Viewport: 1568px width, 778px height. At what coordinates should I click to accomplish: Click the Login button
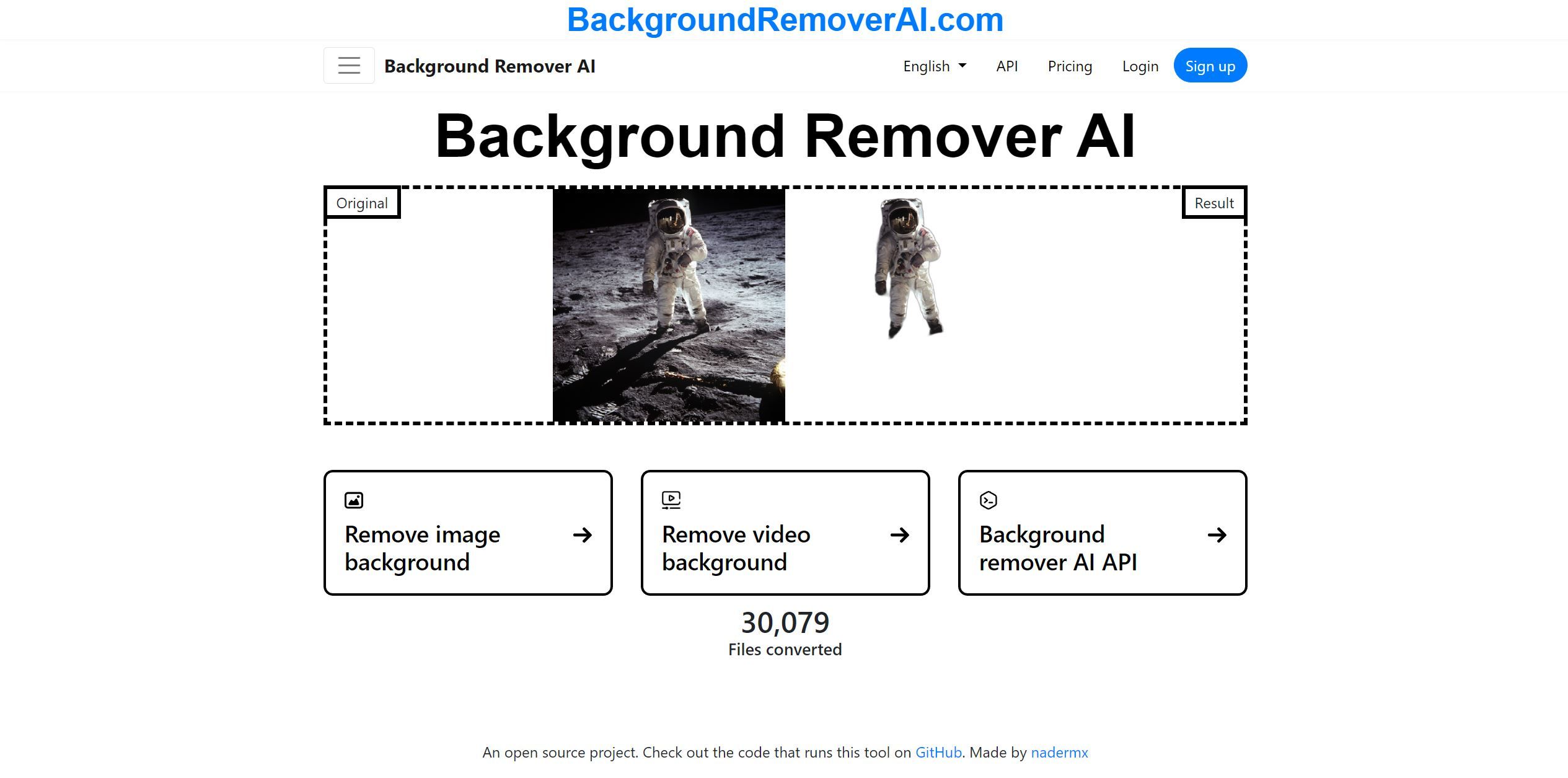(1138, 65)
